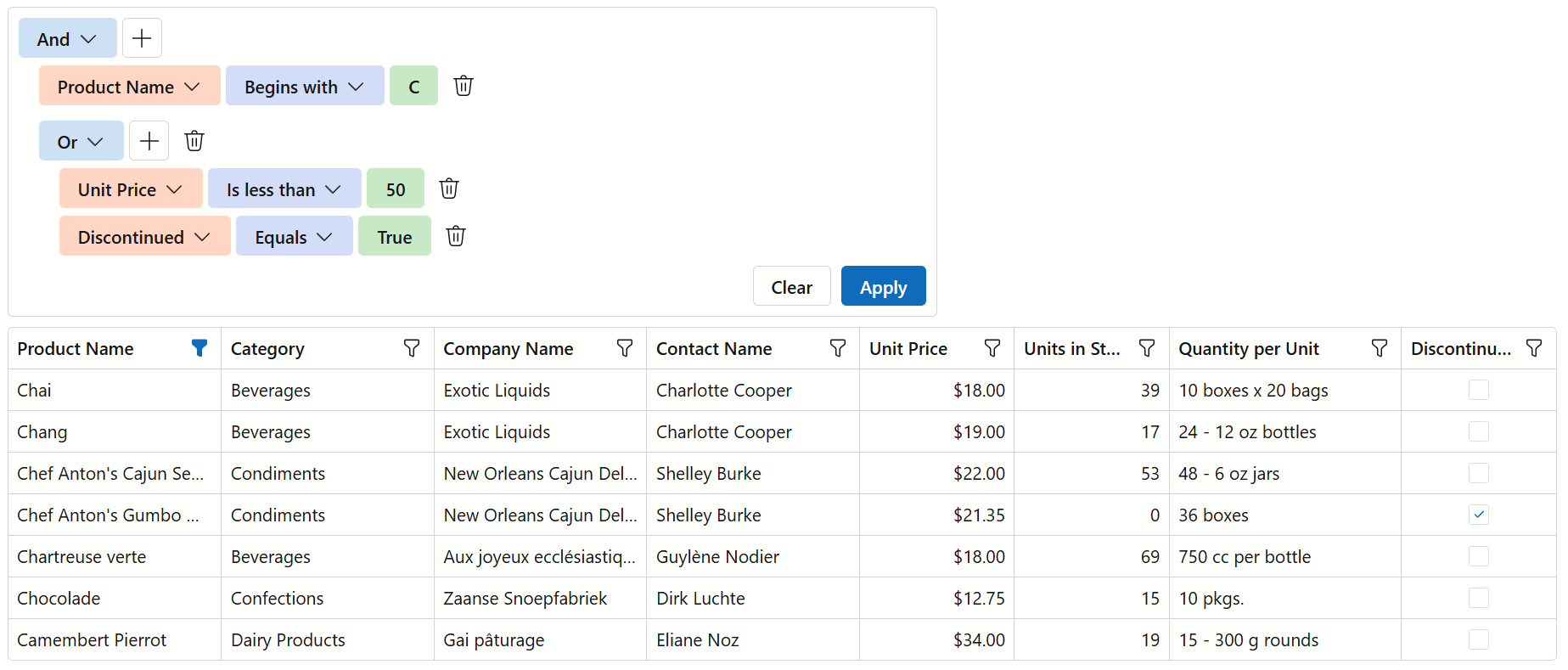1568x670 pixels.
Task: Click the $34.00 unit price cell
Action: click(936, 639)
